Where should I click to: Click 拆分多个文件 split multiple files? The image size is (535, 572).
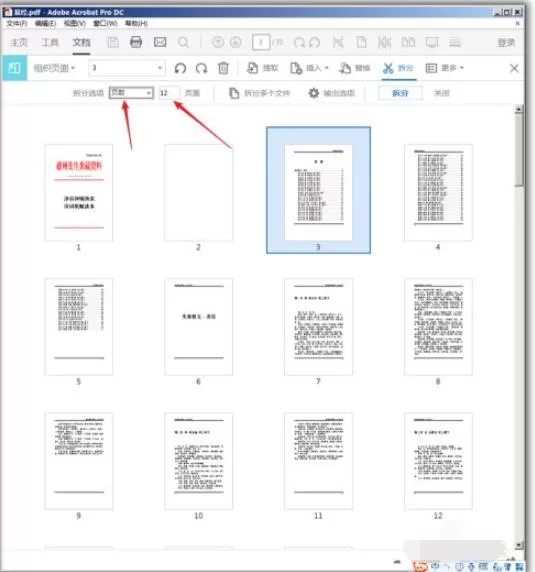click(259, 93)
